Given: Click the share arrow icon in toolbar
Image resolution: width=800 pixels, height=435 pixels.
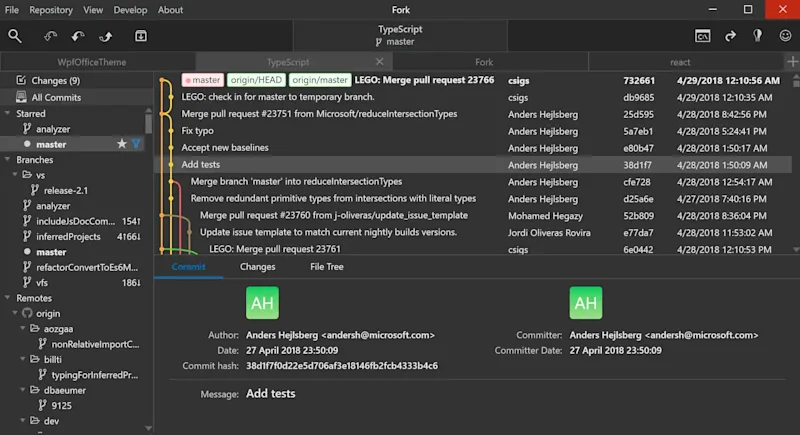Looking at the screenshot, I should tap(731, 36).
